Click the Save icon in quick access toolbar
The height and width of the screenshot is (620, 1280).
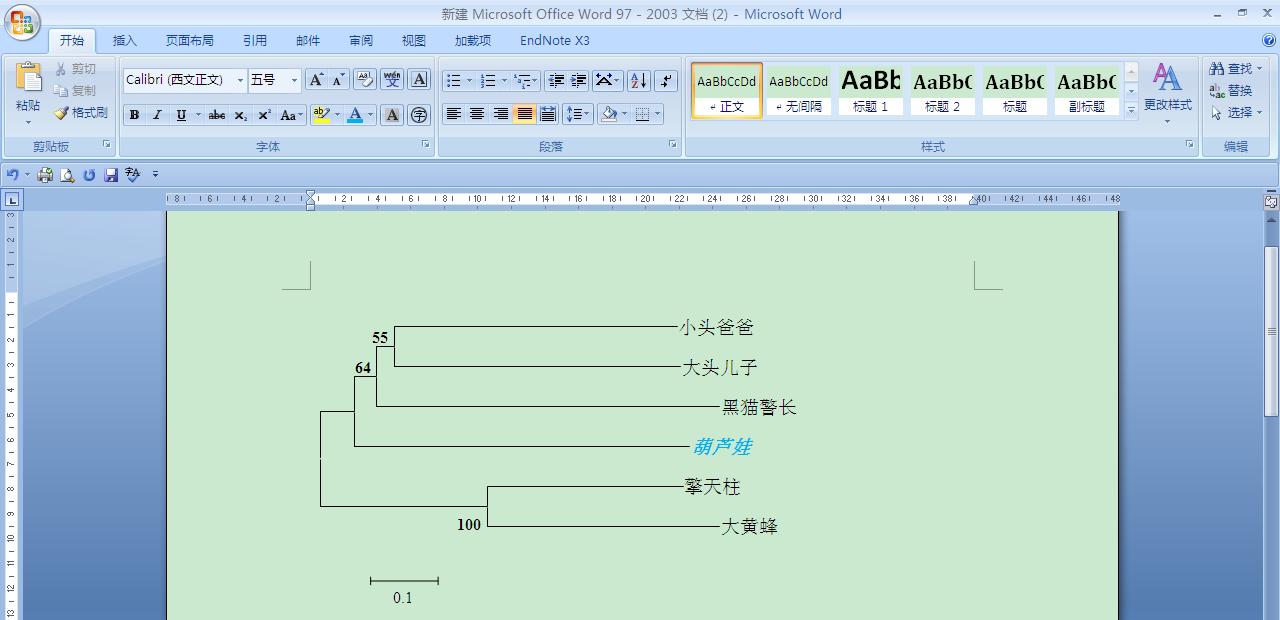111,175
